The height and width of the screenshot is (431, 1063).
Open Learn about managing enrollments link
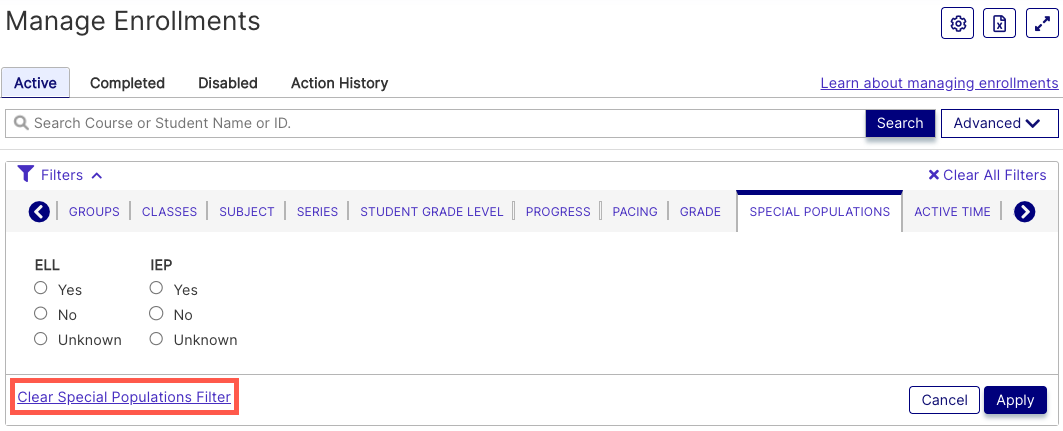pos(939,83)
